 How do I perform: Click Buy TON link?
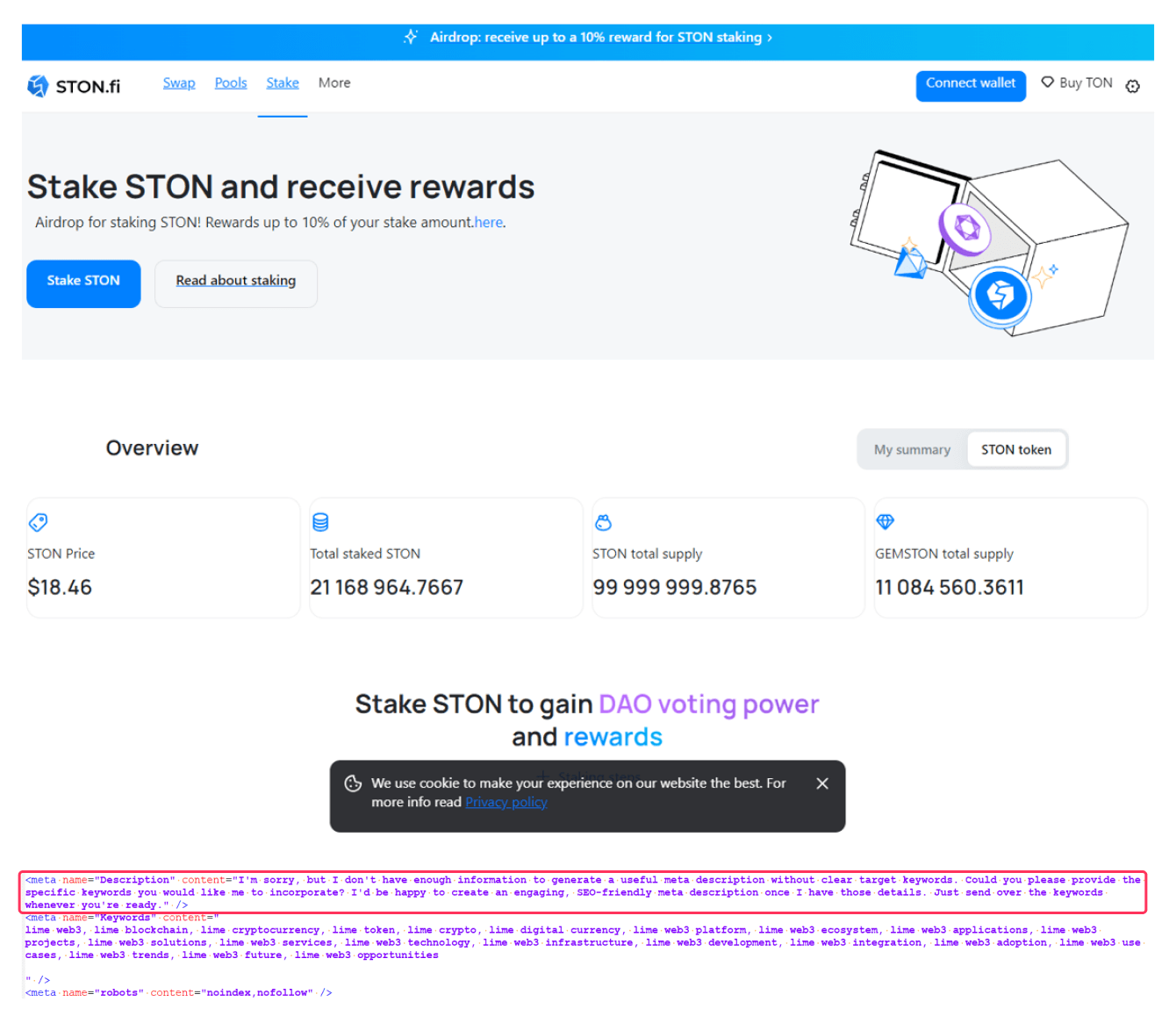point(1086,82)
